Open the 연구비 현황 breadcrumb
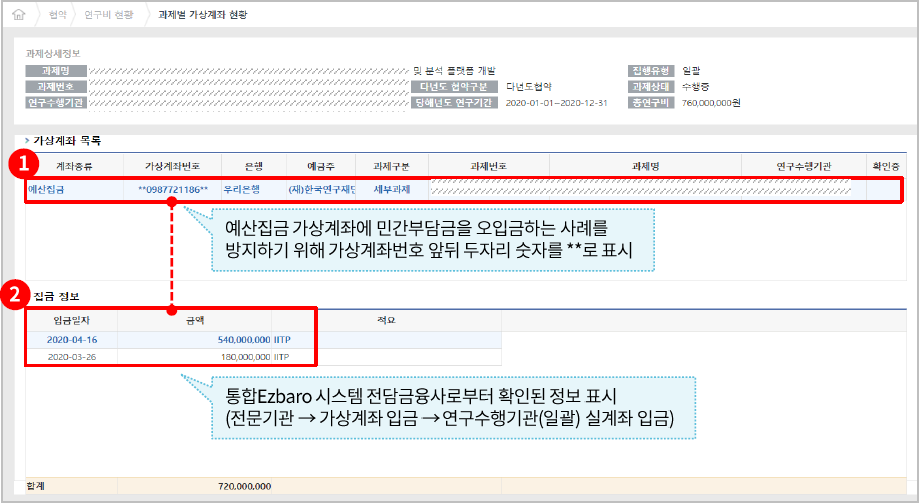 (x=109, y=15)
